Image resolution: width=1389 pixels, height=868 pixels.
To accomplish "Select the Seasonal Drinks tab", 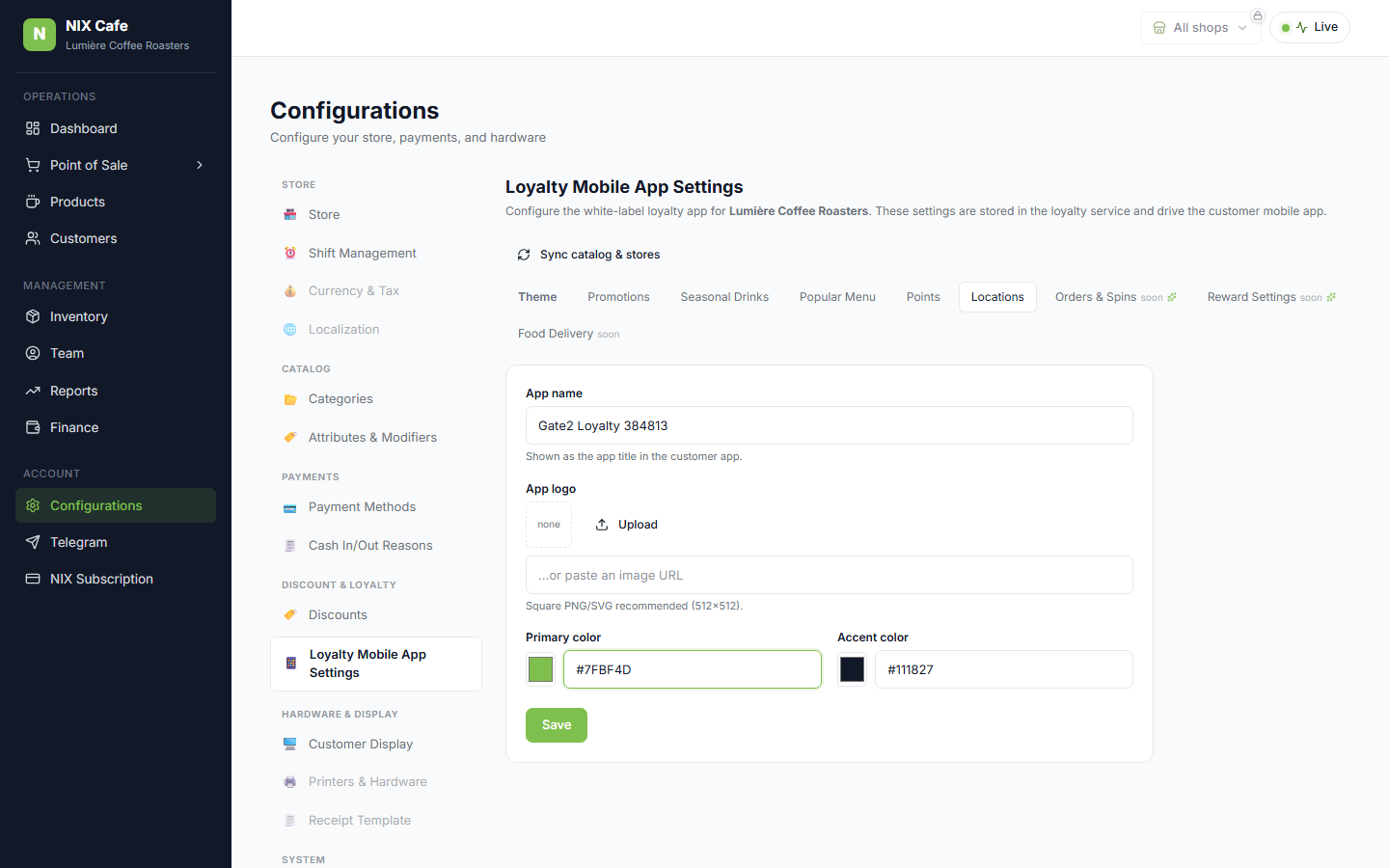I will (x=724, y=297).
